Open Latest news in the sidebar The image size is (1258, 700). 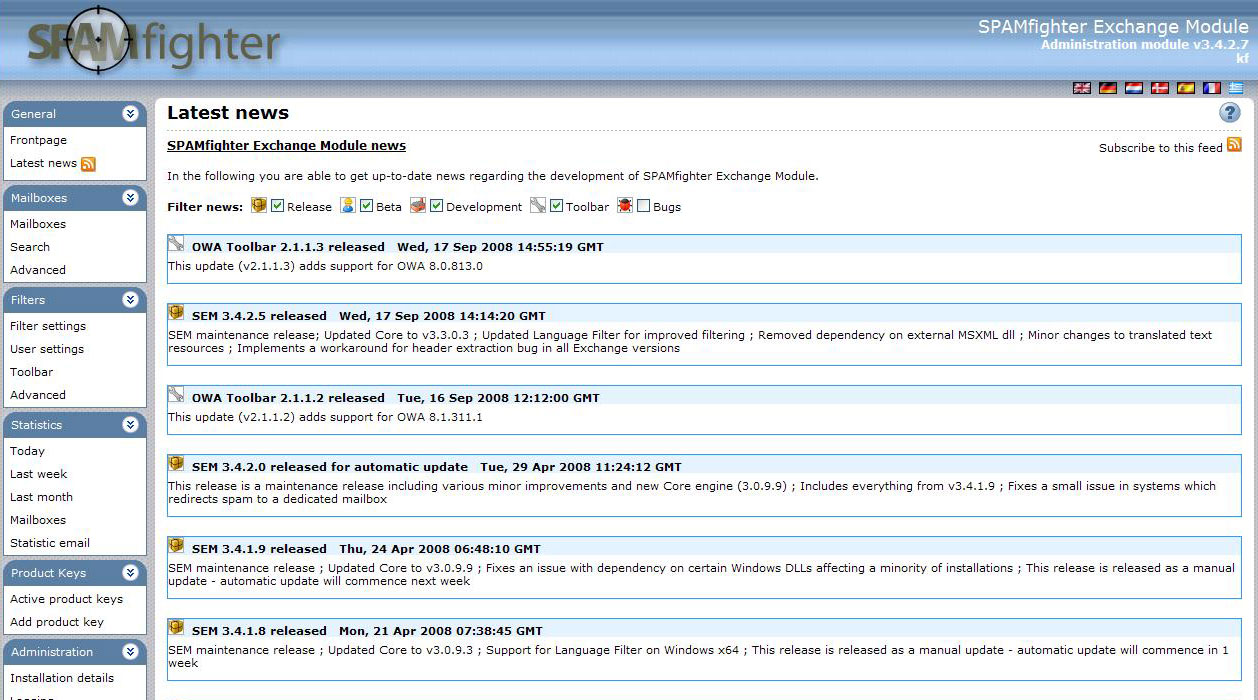pos(43,163)
